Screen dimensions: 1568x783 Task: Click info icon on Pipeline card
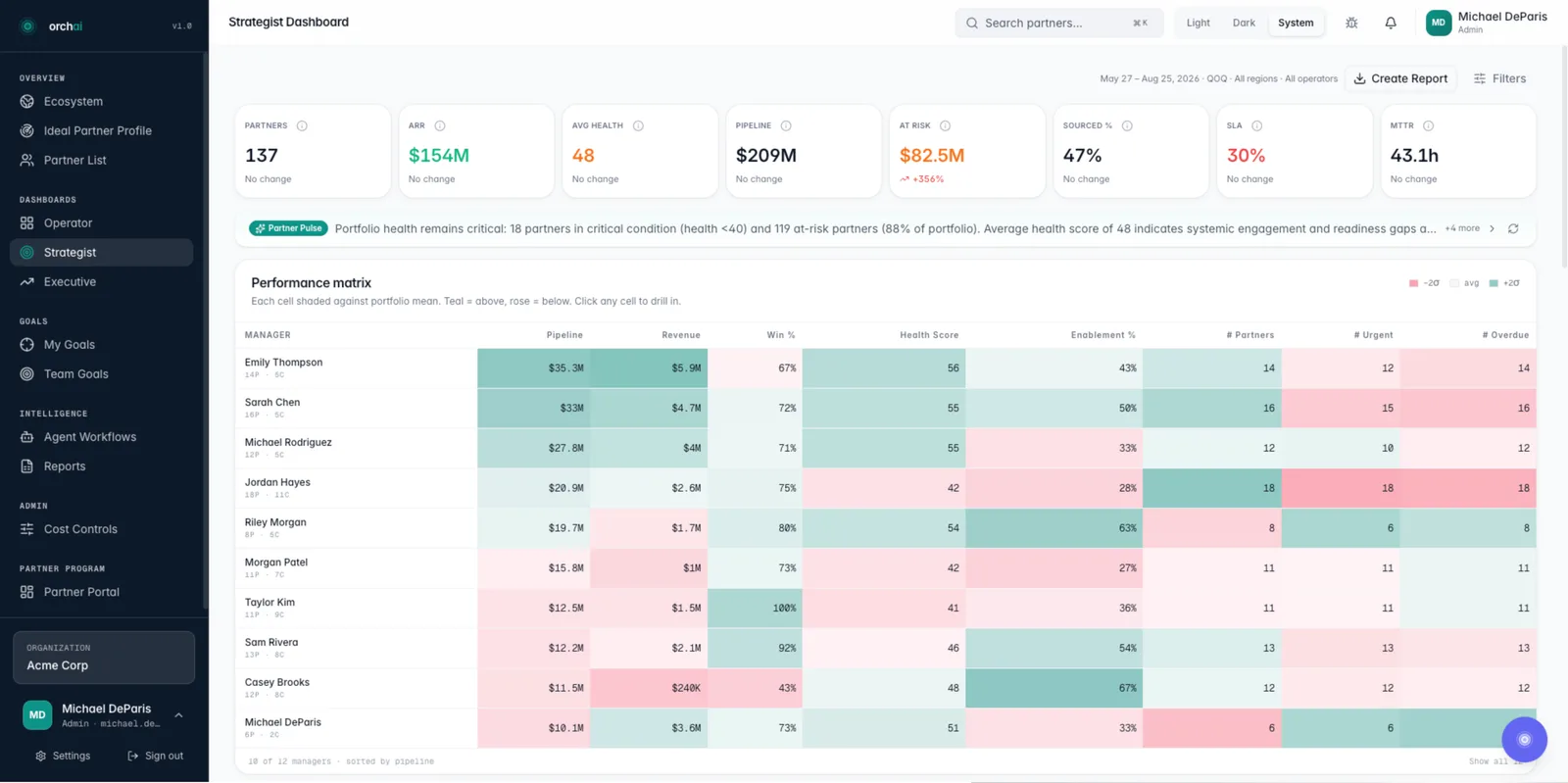coord(786,125)
